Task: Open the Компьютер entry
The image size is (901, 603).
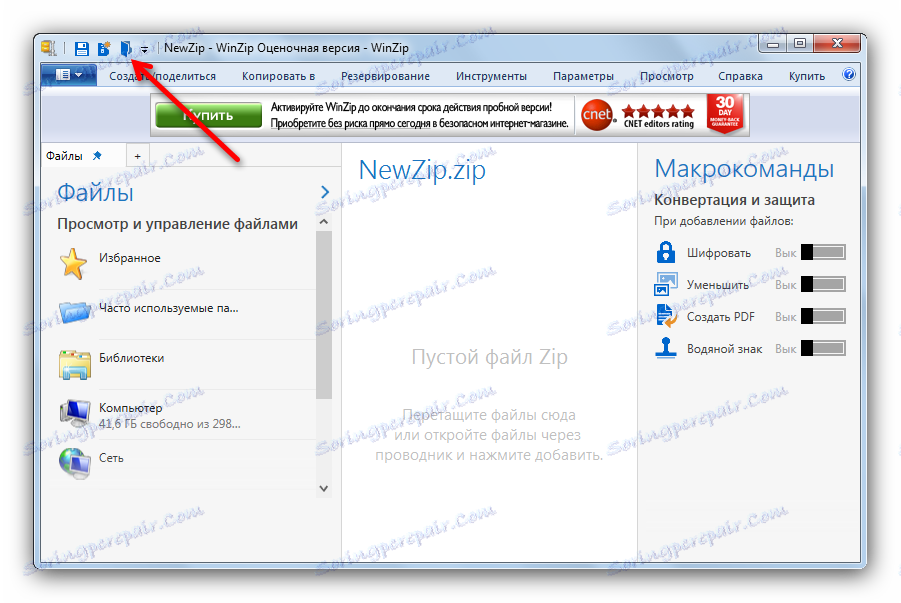Action: point(130,408)
